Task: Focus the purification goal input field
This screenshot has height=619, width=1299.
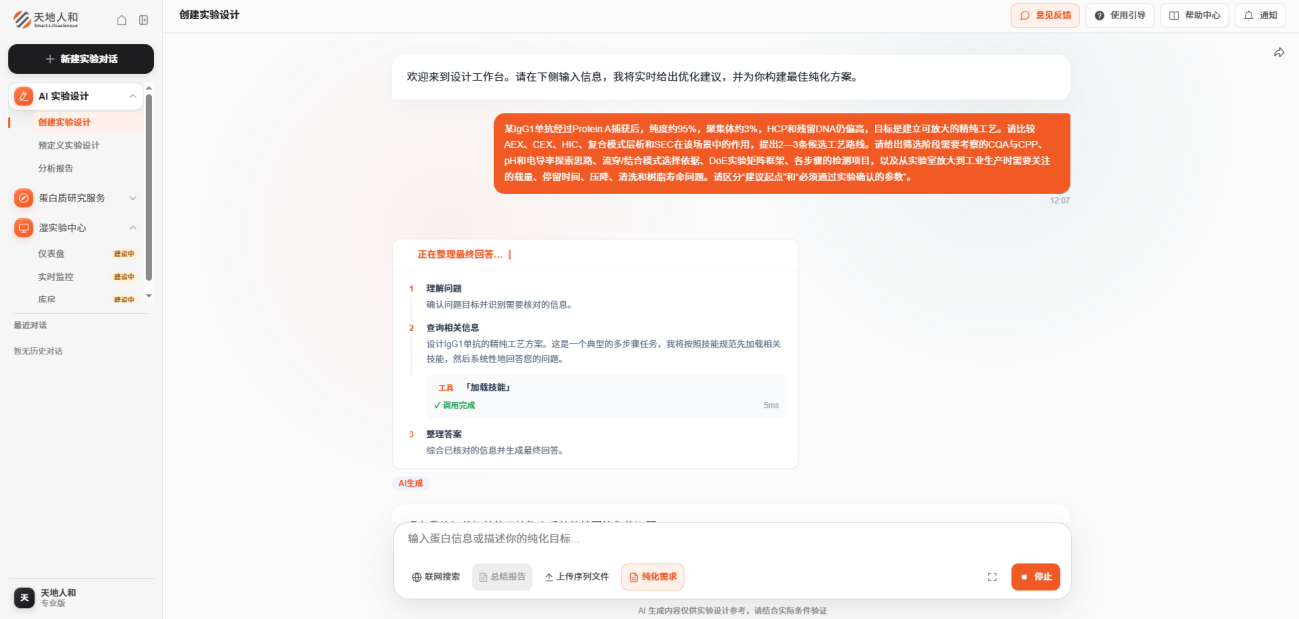Action: tap(732, 538)
